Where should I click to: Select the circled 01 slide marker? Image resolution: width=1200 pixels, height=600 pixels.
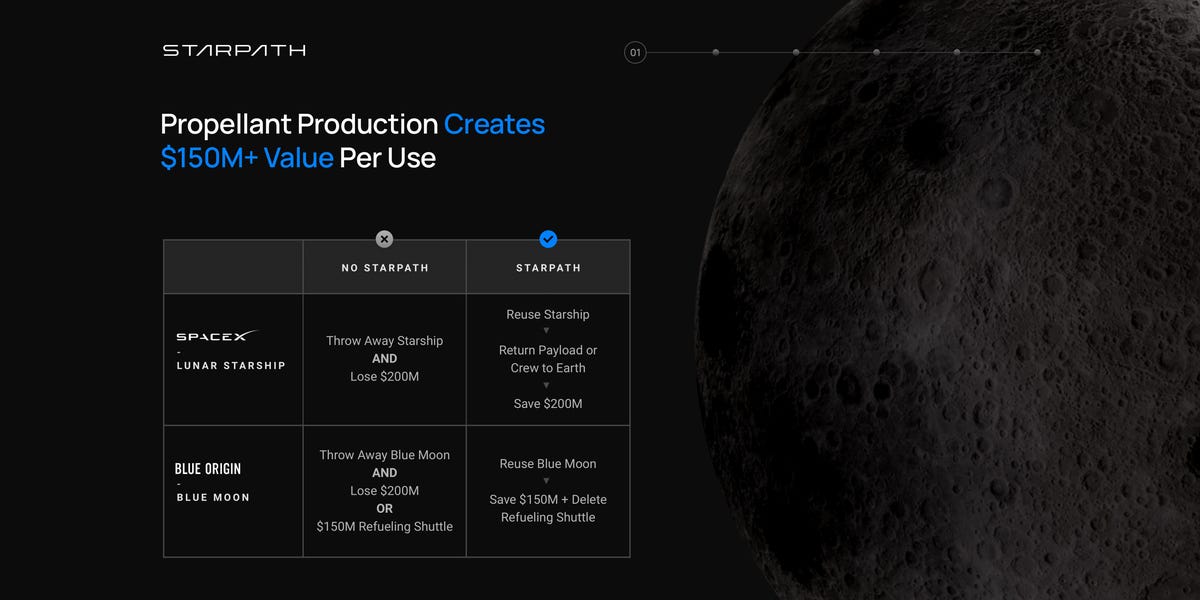pos(635,52)
